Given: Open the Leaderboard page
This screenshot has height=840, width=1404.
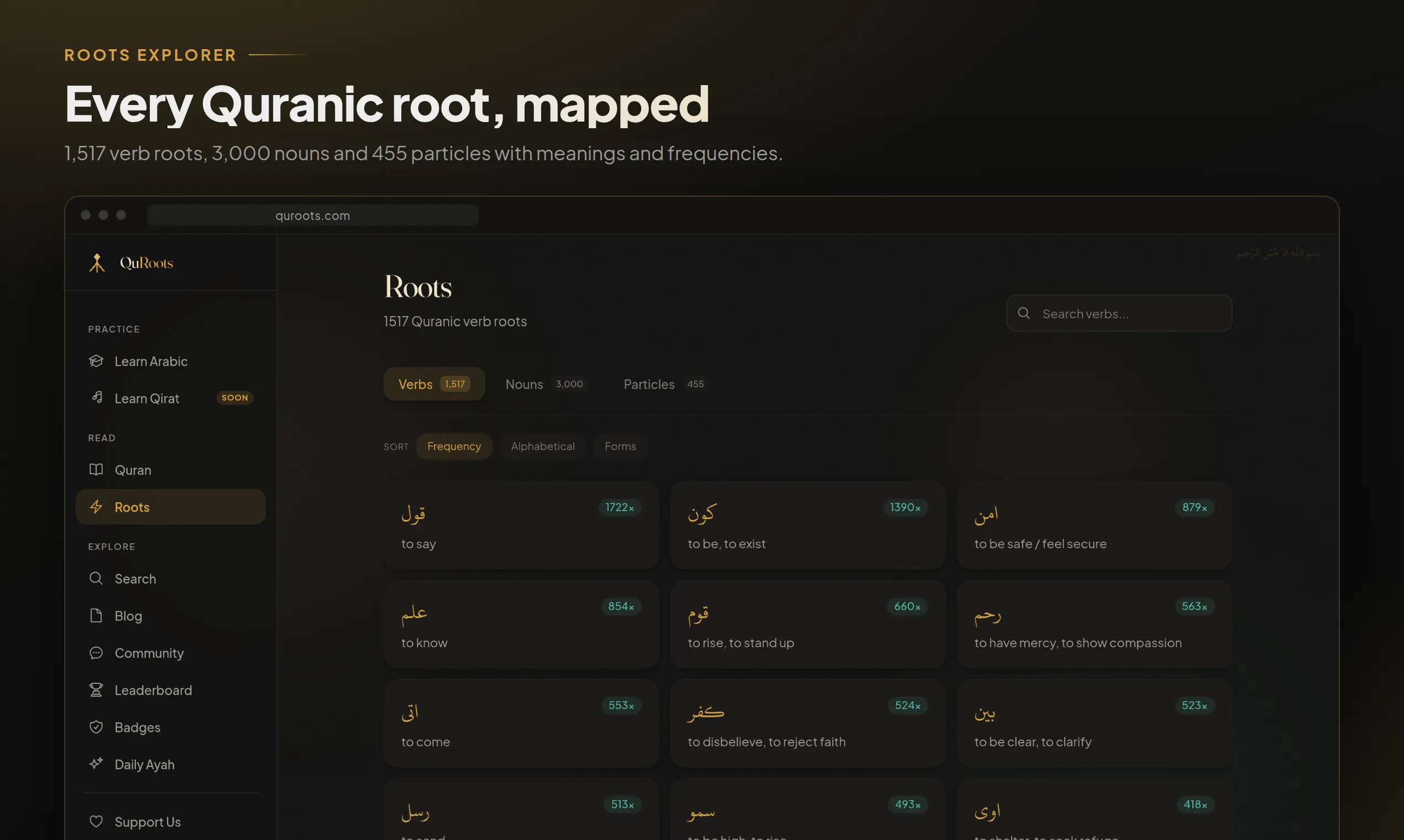Looking at the screenshot, I should (x=170, y=690).
